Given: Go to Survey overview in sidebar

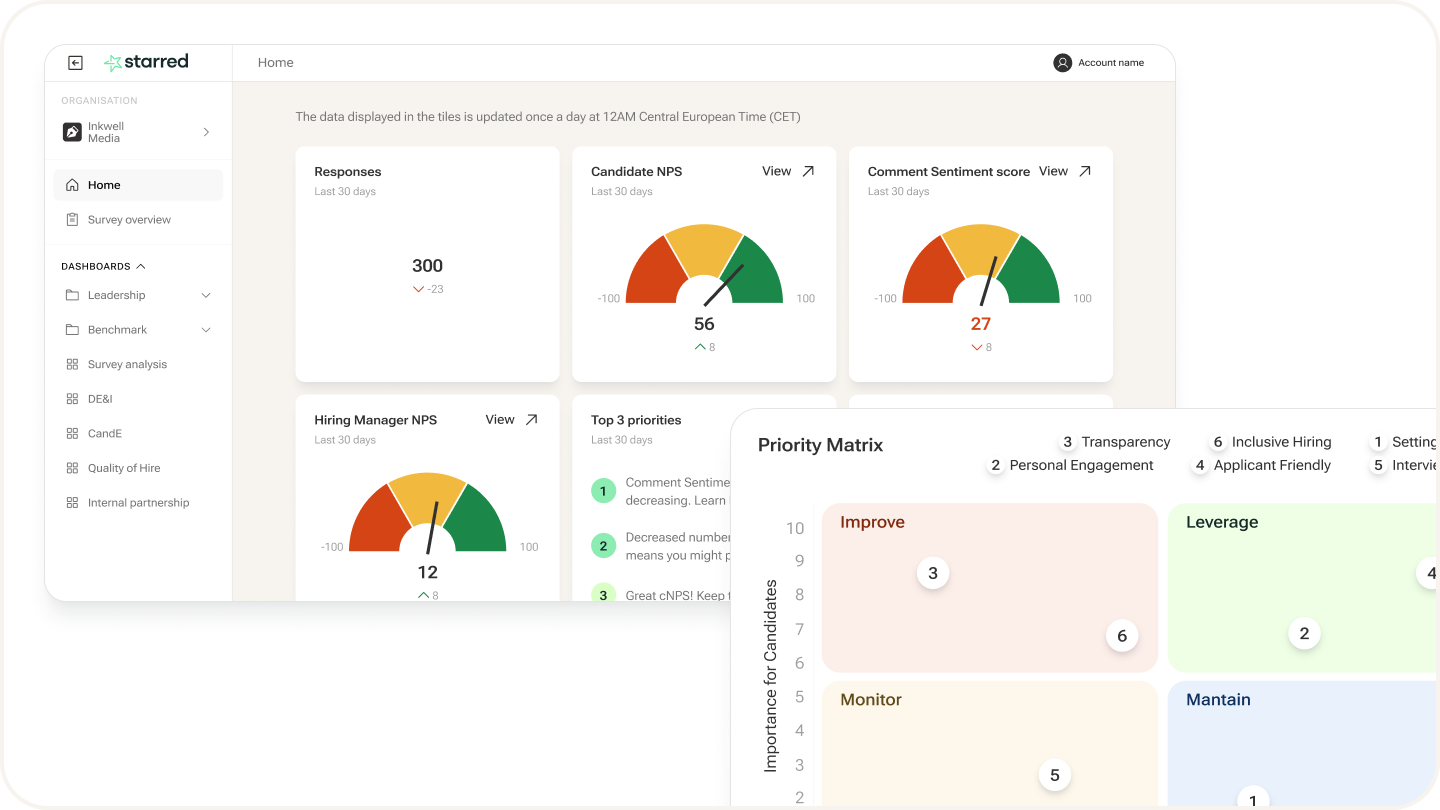Looking at the screenshot, I should click(x=129, y=220).
